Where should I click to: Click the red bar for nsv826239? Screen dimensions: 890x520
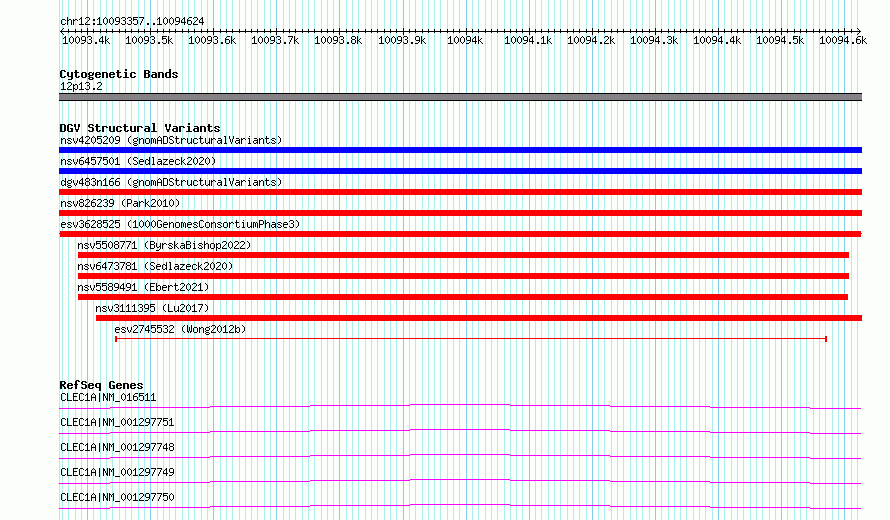tap(460, 213)
